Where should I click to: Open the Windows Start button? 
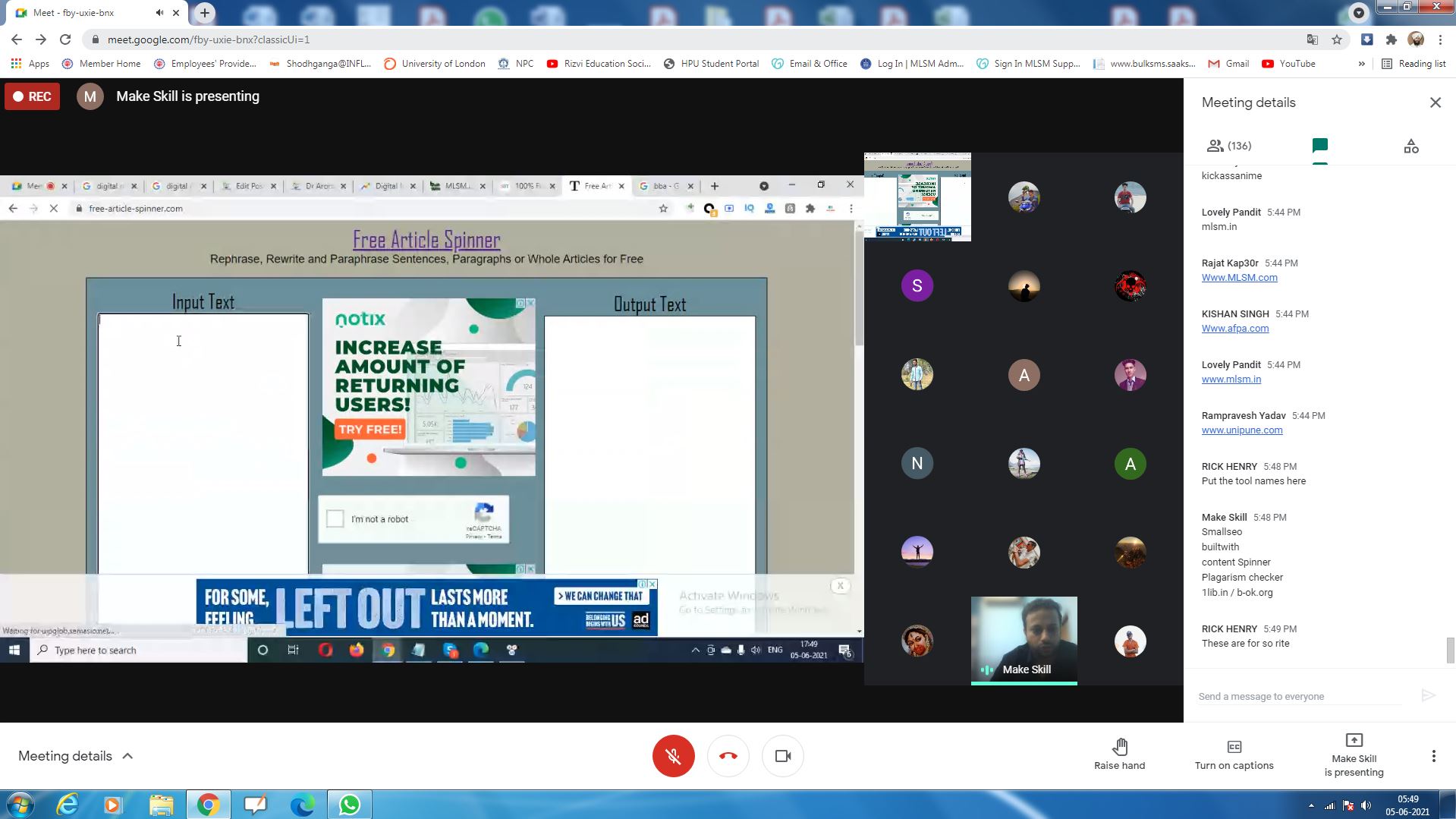point(20,805)
